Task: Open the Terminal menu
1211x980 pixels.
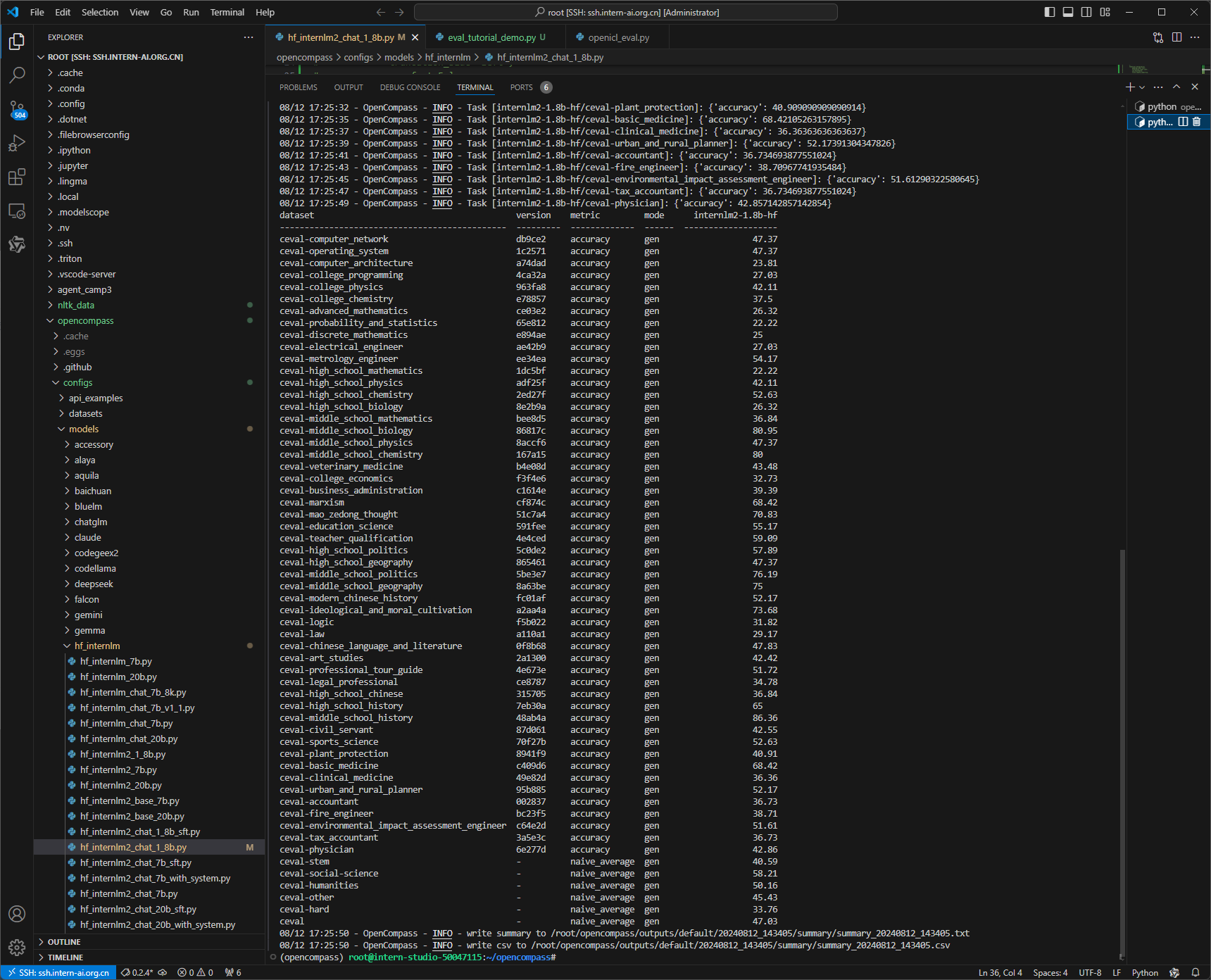Action: (227, 12)
